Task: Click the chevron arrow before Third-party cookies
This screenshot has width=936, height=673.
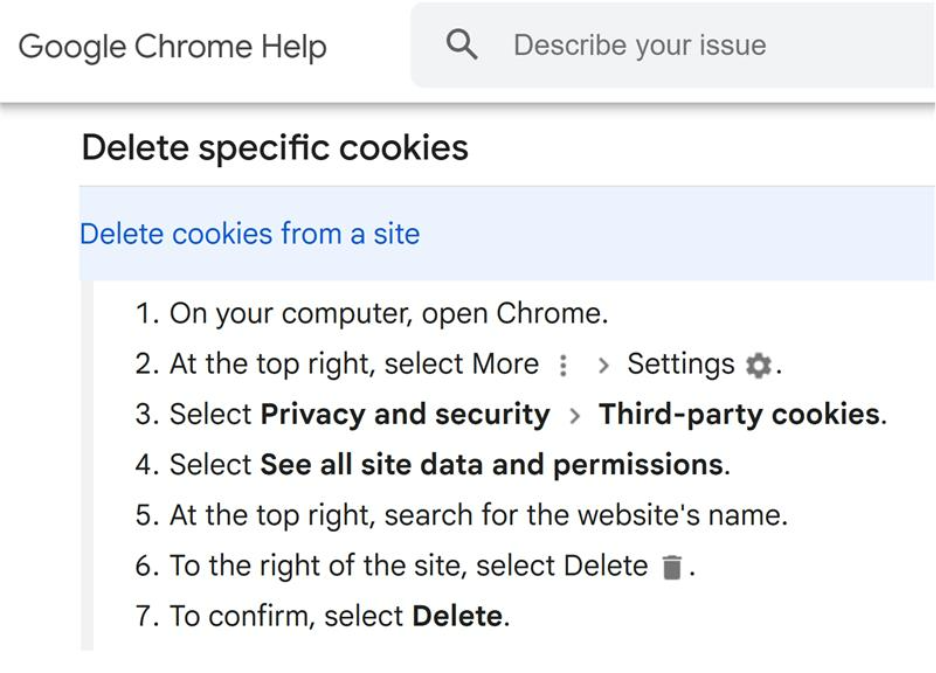Action: pos(575,416)
